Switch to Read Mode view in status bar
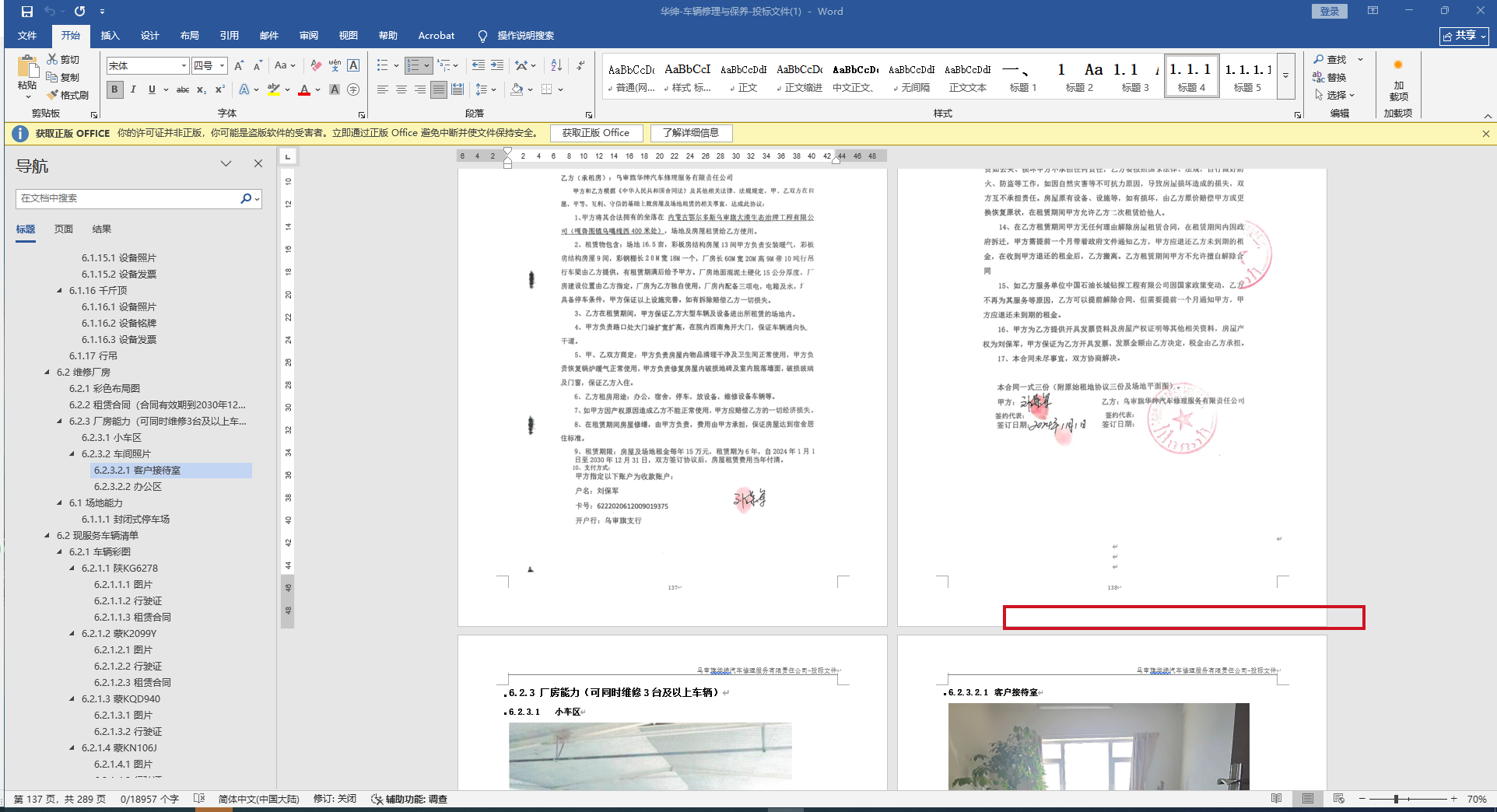Screen dimensions: 1497x812 tap(1276, 799)
